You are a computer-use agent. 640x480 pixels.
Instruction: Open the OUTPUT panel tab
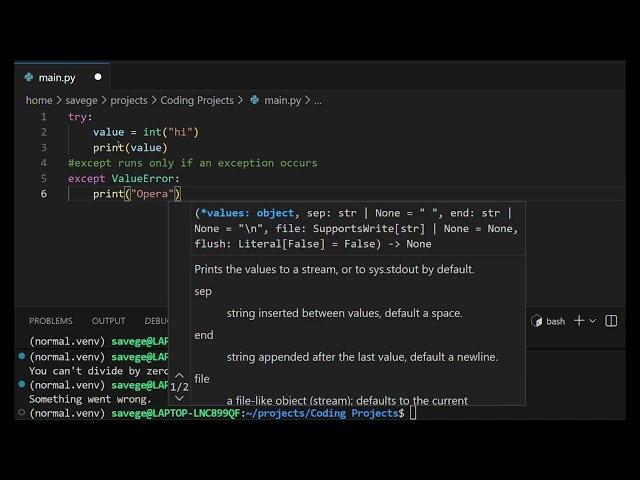(108, 321)
